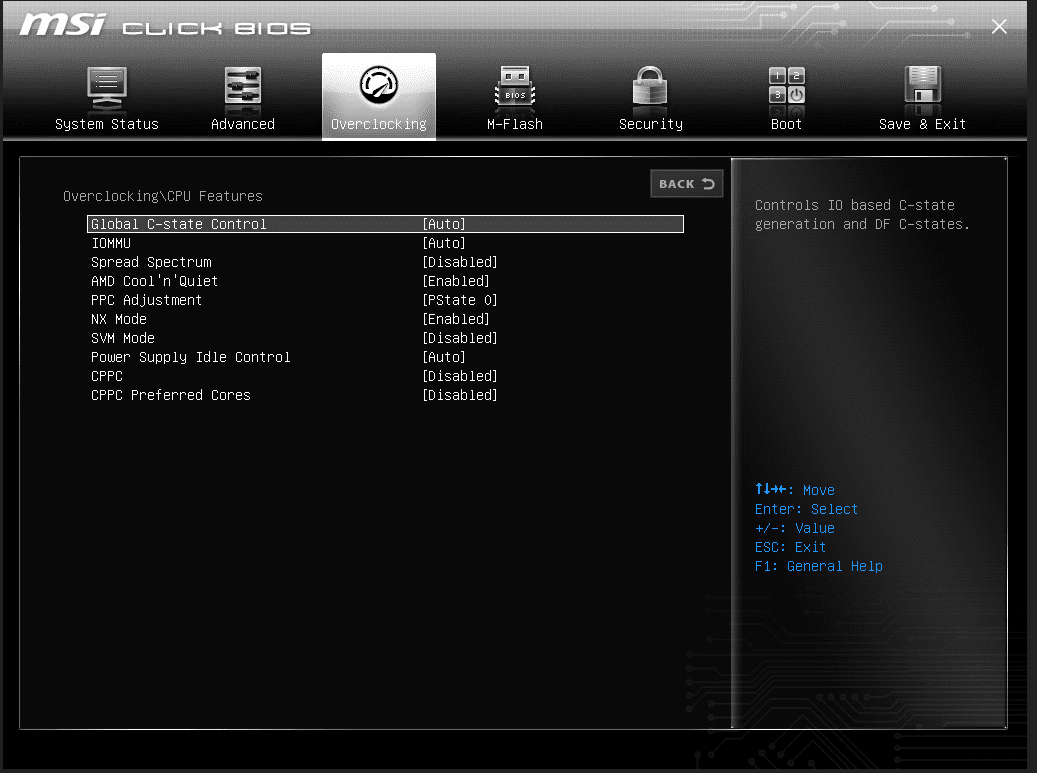Switch to Save & Exit tab label
Screen dimensions: 1037x773
[x=923, y=124]
